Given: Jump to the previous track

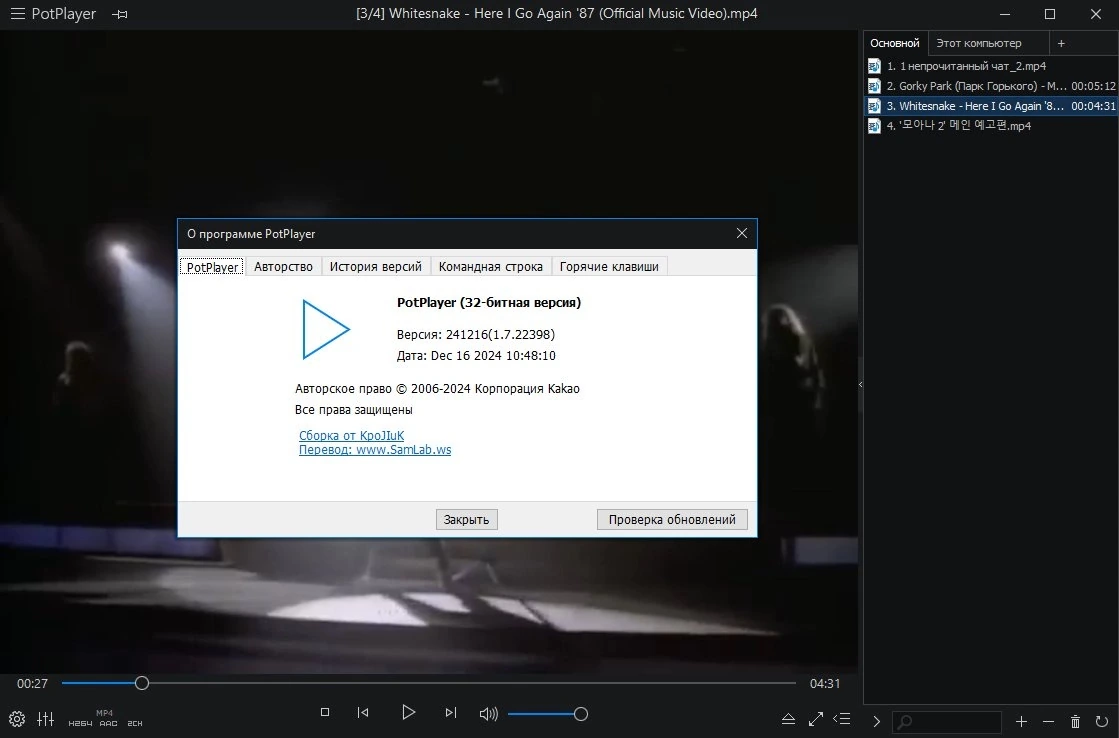Looking at the screenshot, I should point(363,712).
